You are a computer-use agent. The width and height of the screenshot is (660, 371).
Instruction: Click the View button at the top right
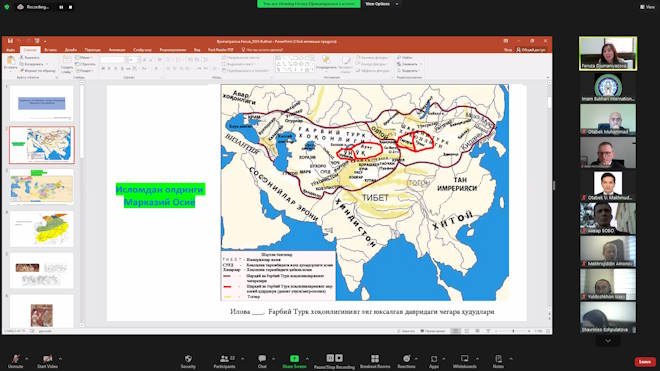(647, 7)
